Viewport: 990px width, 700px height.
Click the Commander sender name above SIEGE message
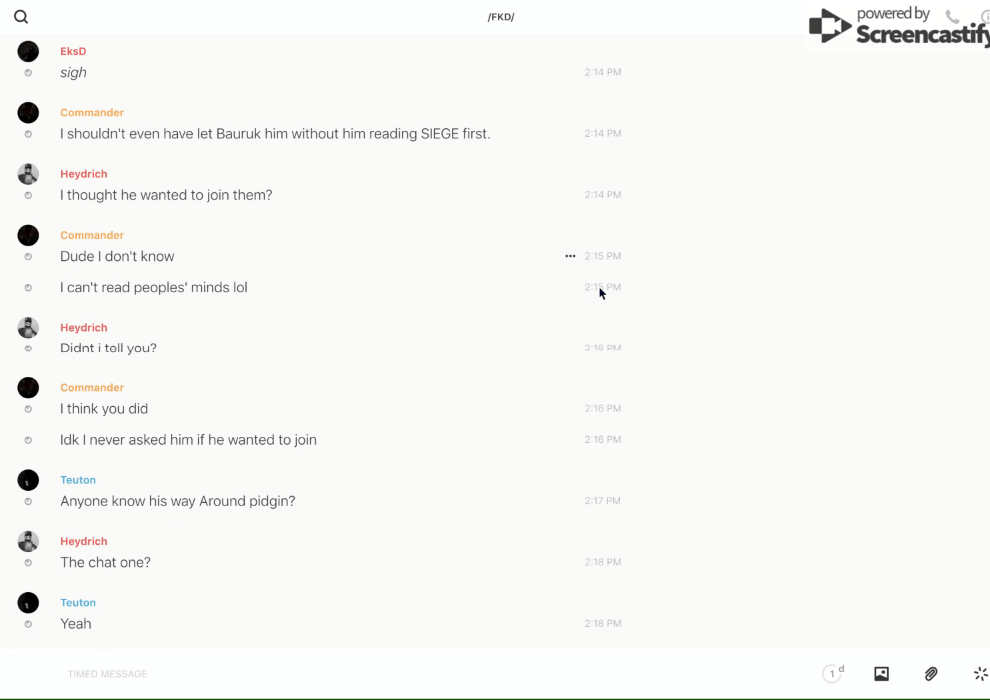tap(92, 113)
